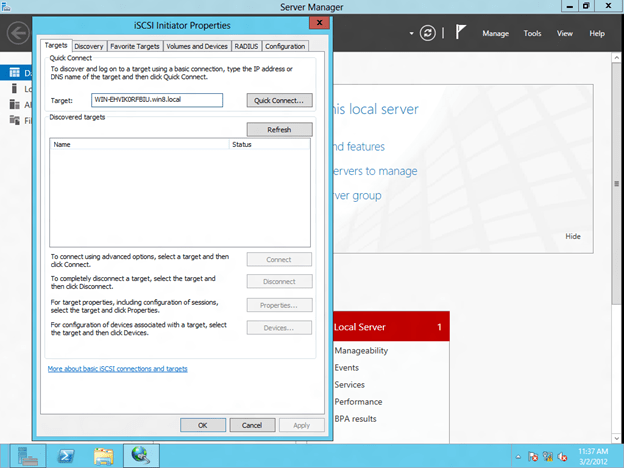Switch to the Discovery tab
Viewport: 624px width, 468px height.
point(88,46)
